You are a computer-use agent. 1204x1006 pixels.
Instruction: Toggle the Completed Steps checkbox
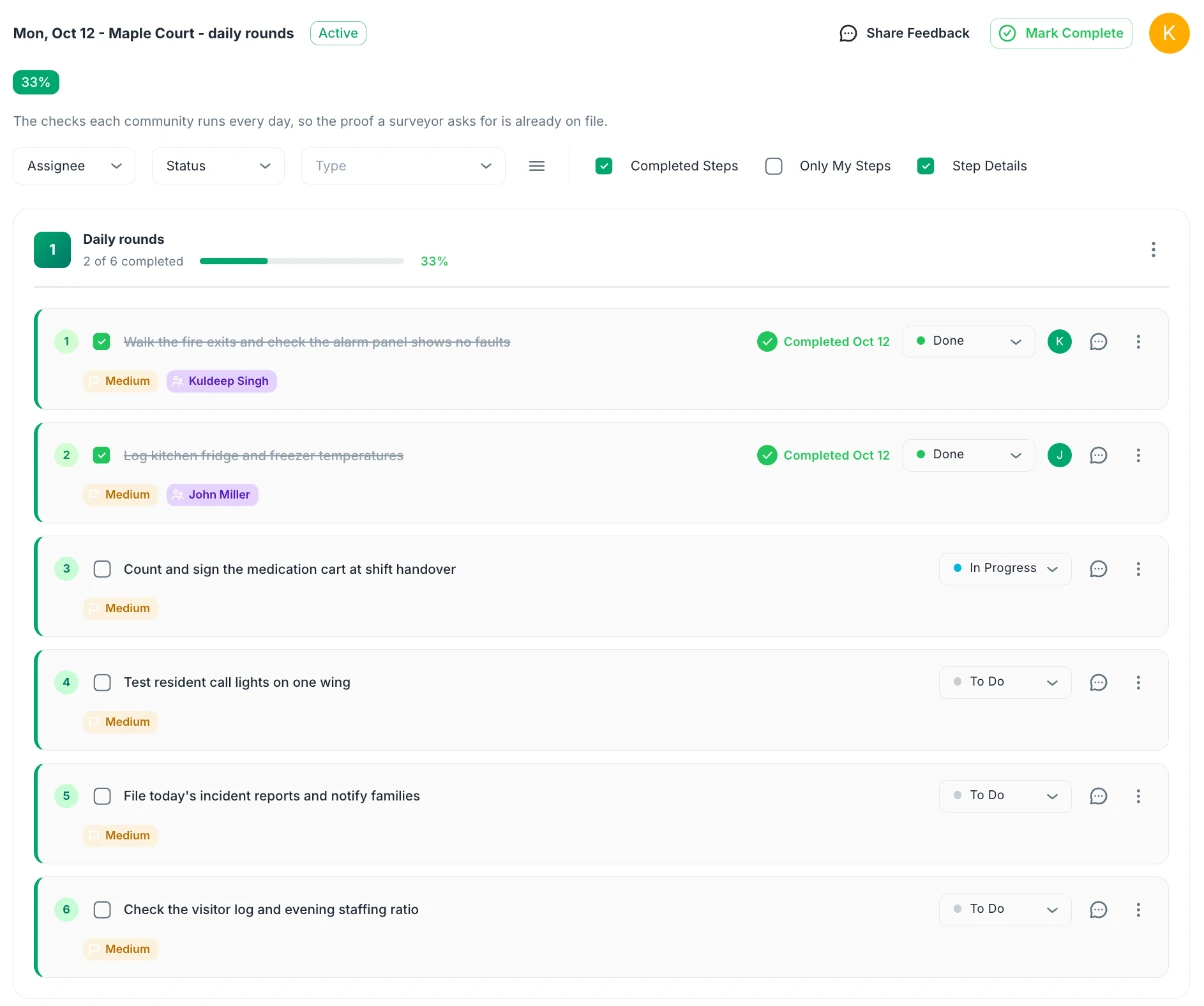pos(604,166)
